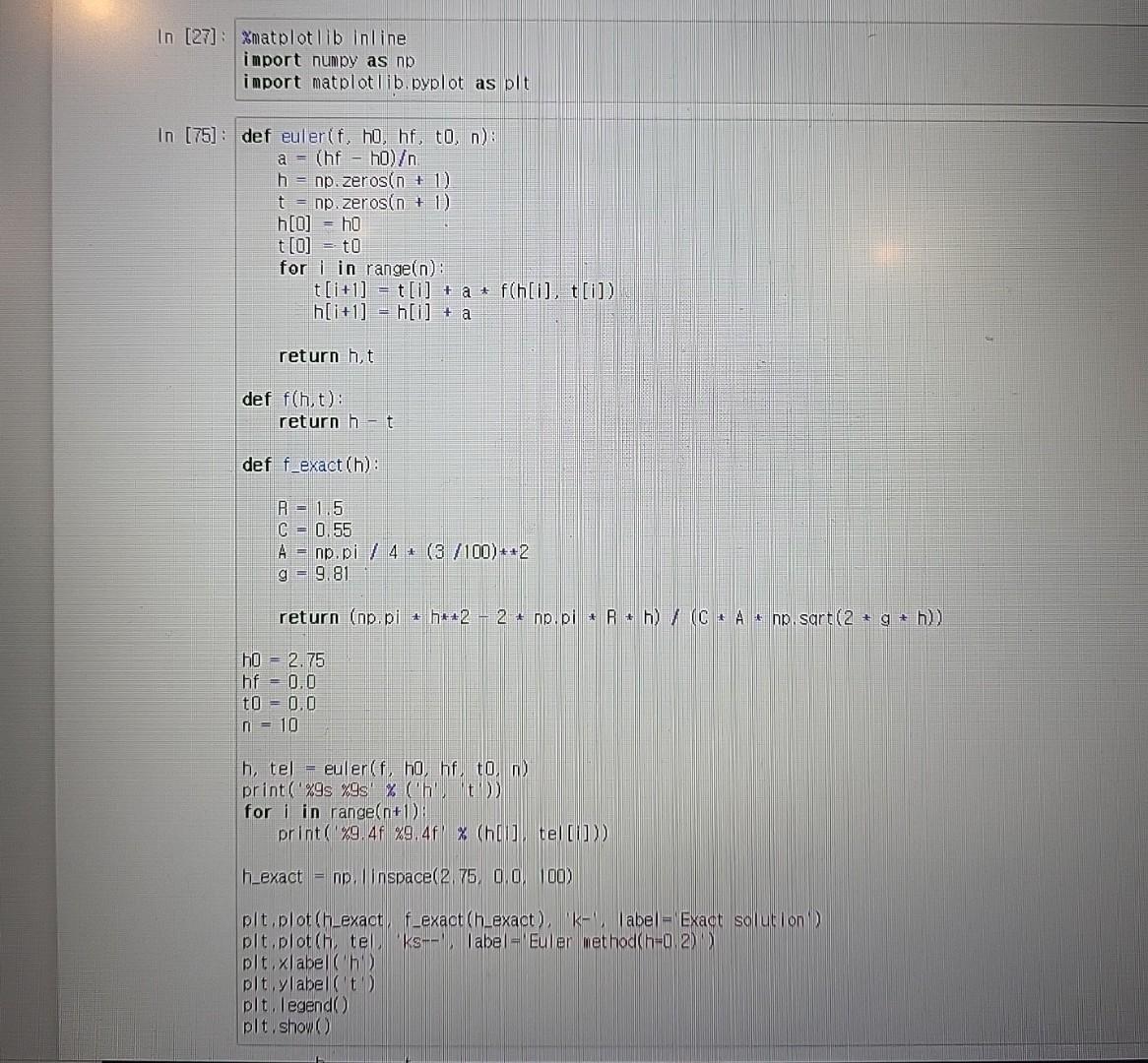This screenshot has width=1148, height=1063.
Task: Click the plt.legend() call line
Action: coord(290,1005)
